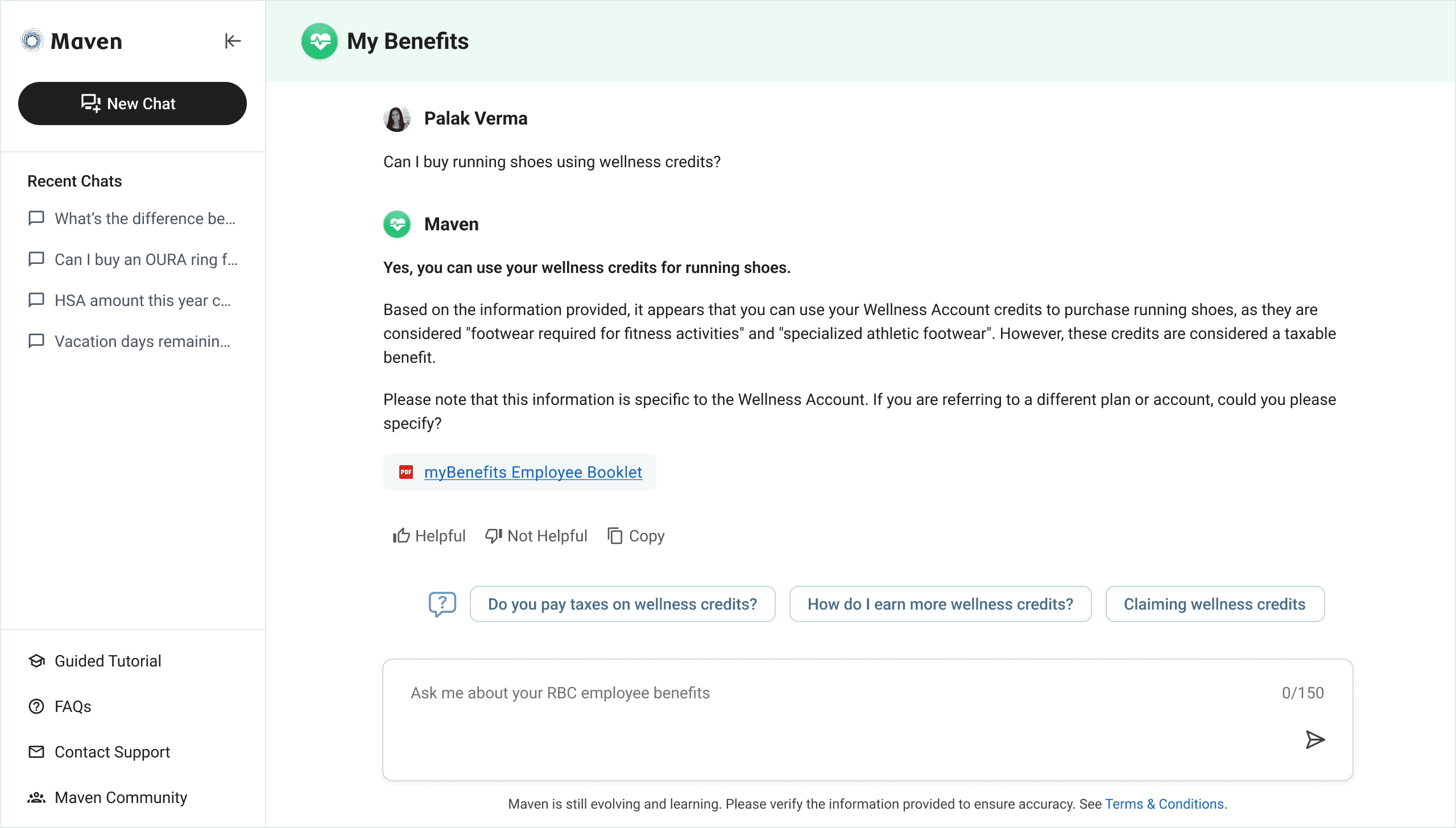
Task: Start a New Chat
Action: click(x=132, y=103)
